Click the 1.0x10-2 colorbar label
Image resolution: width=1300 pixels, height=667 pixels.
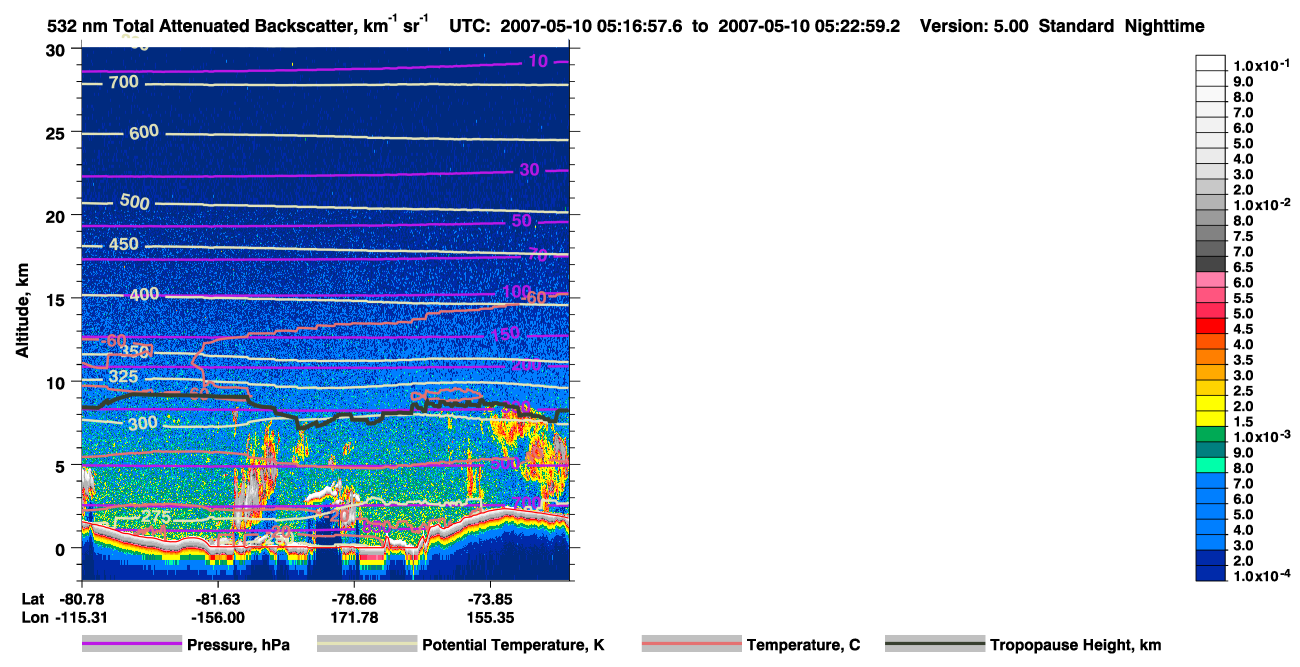tap(1260, 205)
